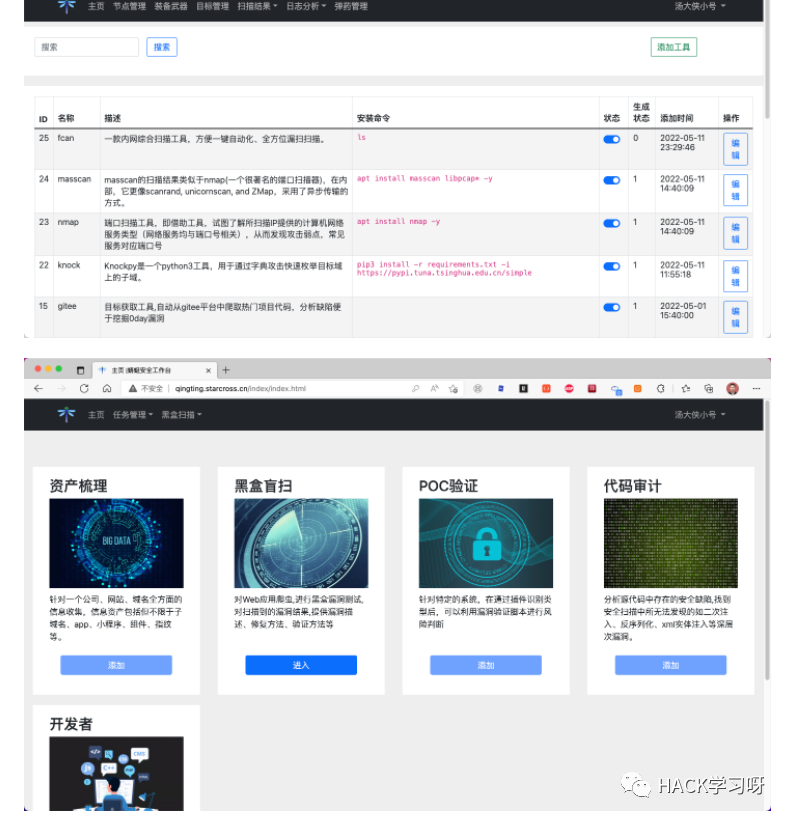Open the extensions puzzle icon
Screen dimensions: 790x820
coord(661,389)
